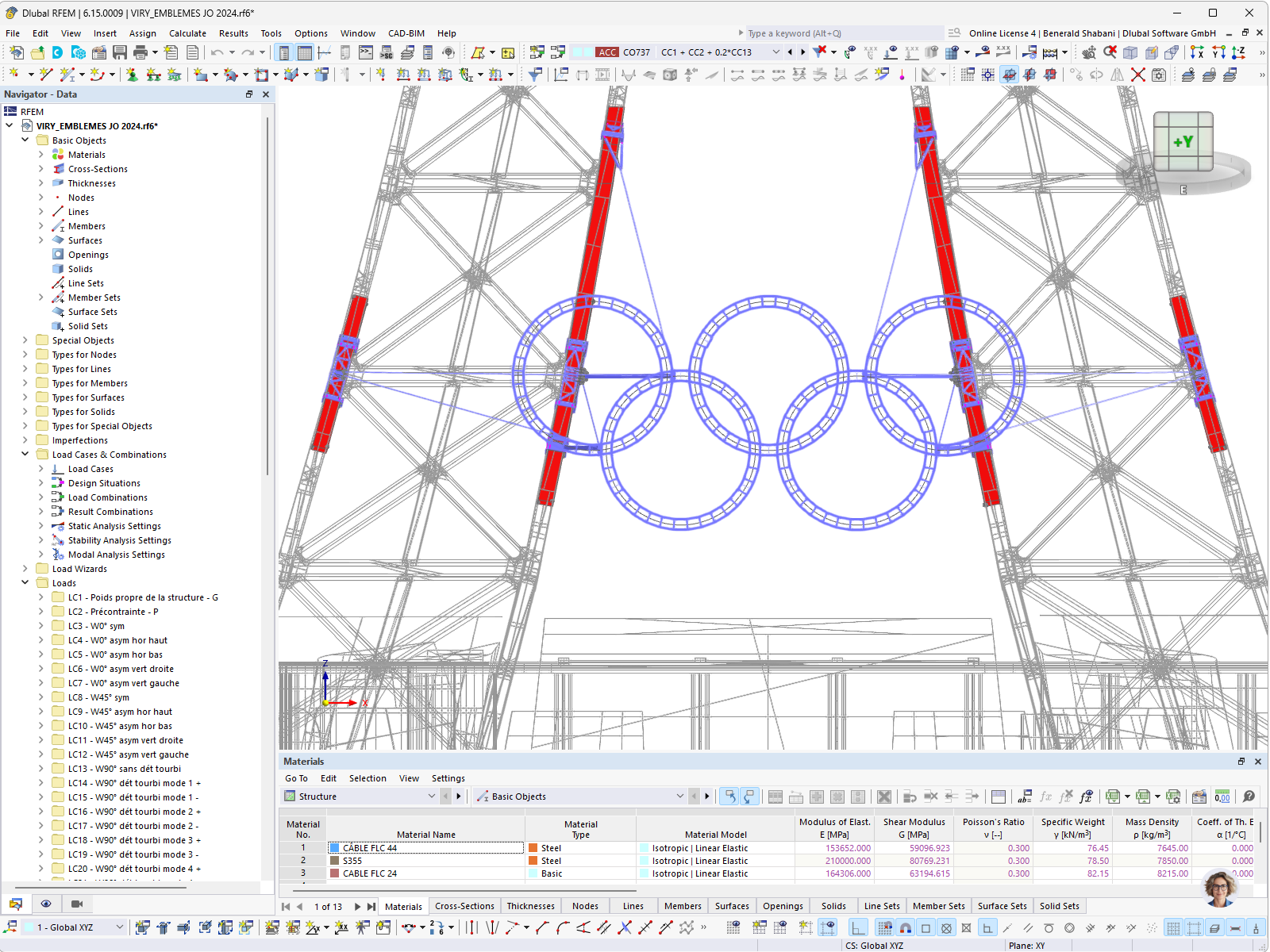Click the Print icon in toolbar
This screenshot has width=1270, height=952.
[140, 52]
